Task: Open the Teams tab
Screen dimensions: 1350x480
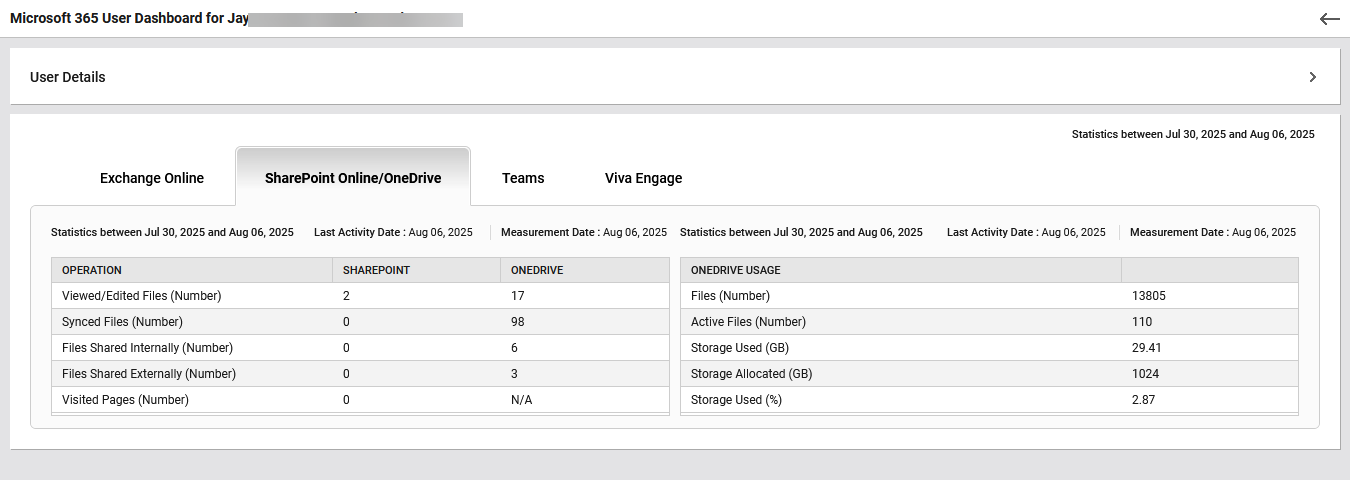Action: (x=523, y=178)
